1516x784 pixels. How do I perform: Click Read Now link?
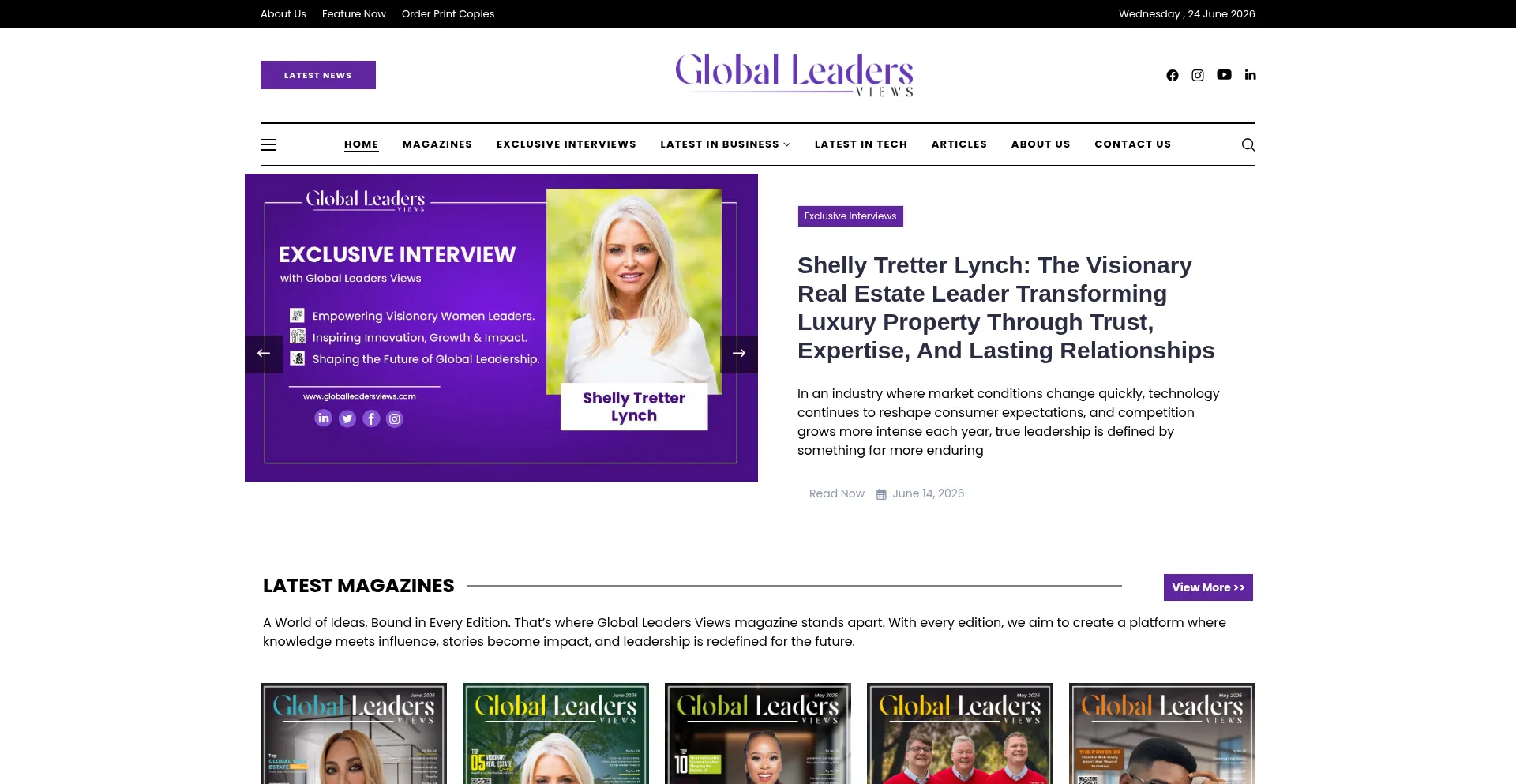837,493
